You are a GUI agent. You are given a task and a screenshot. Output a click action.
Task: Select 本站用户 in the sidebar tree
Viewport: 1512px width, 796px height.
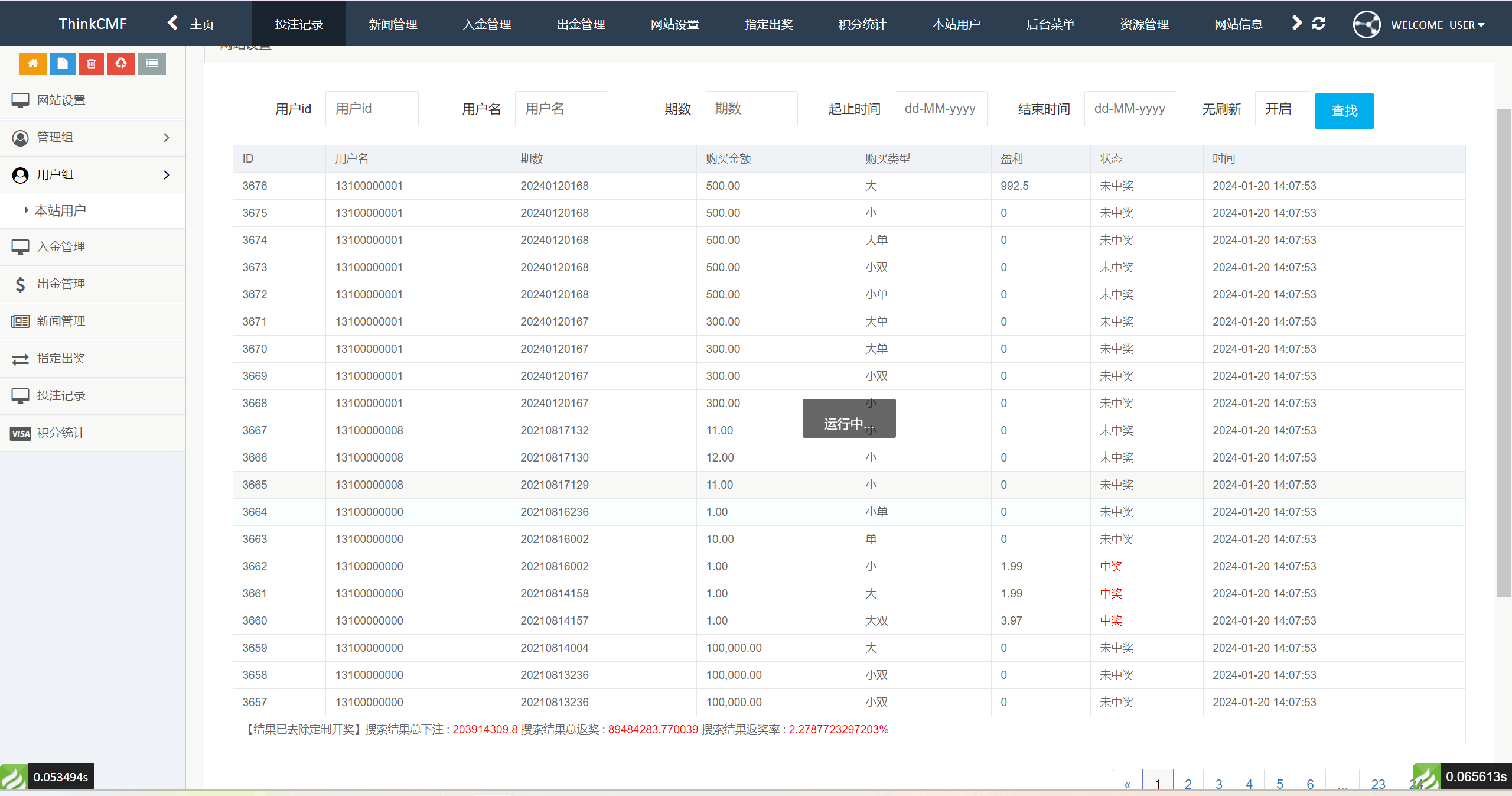(60, 211)
